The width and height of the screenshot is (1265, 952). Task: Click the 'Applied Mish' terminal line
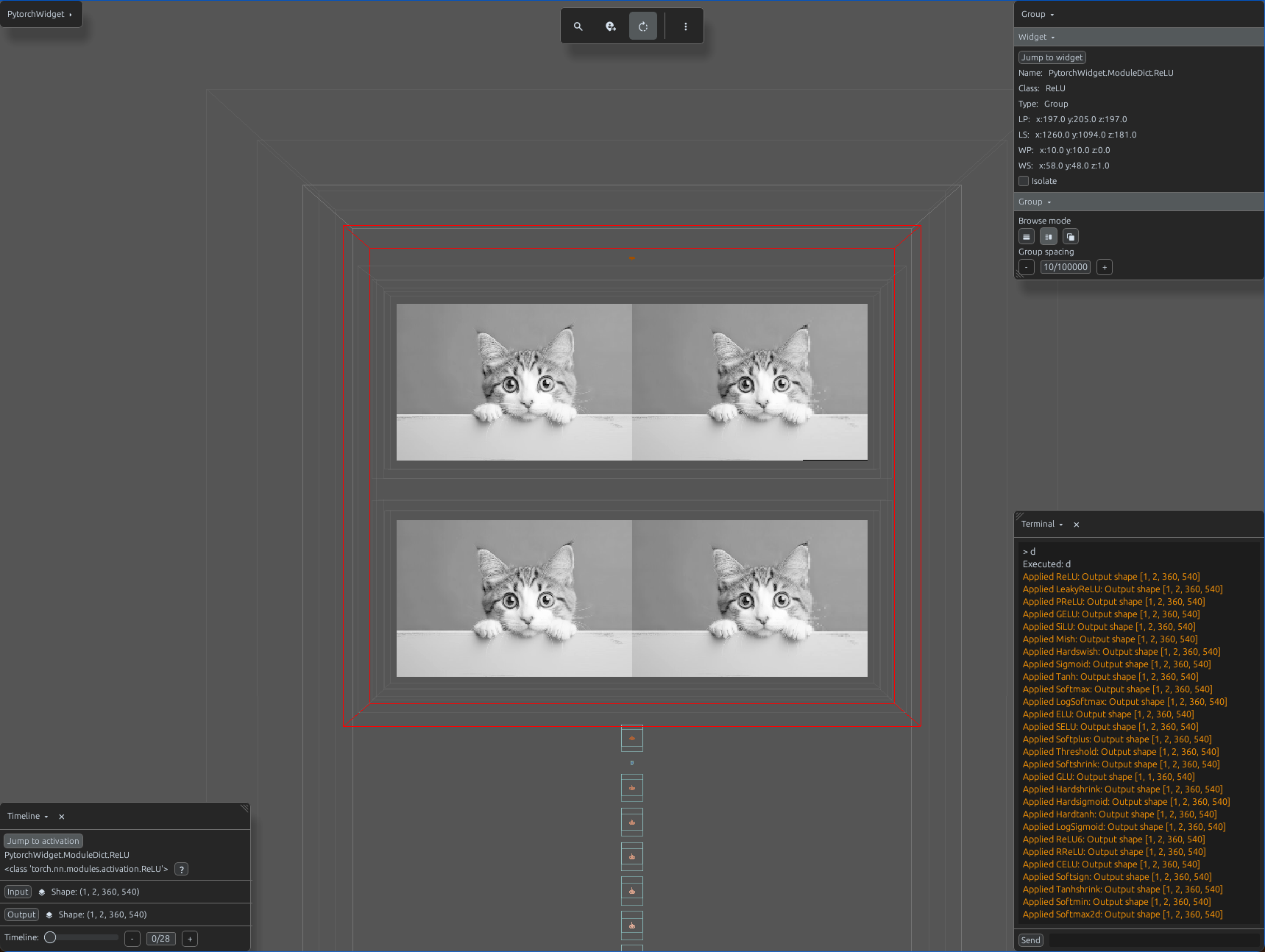pyautogui.click(x=1110, y=639)
